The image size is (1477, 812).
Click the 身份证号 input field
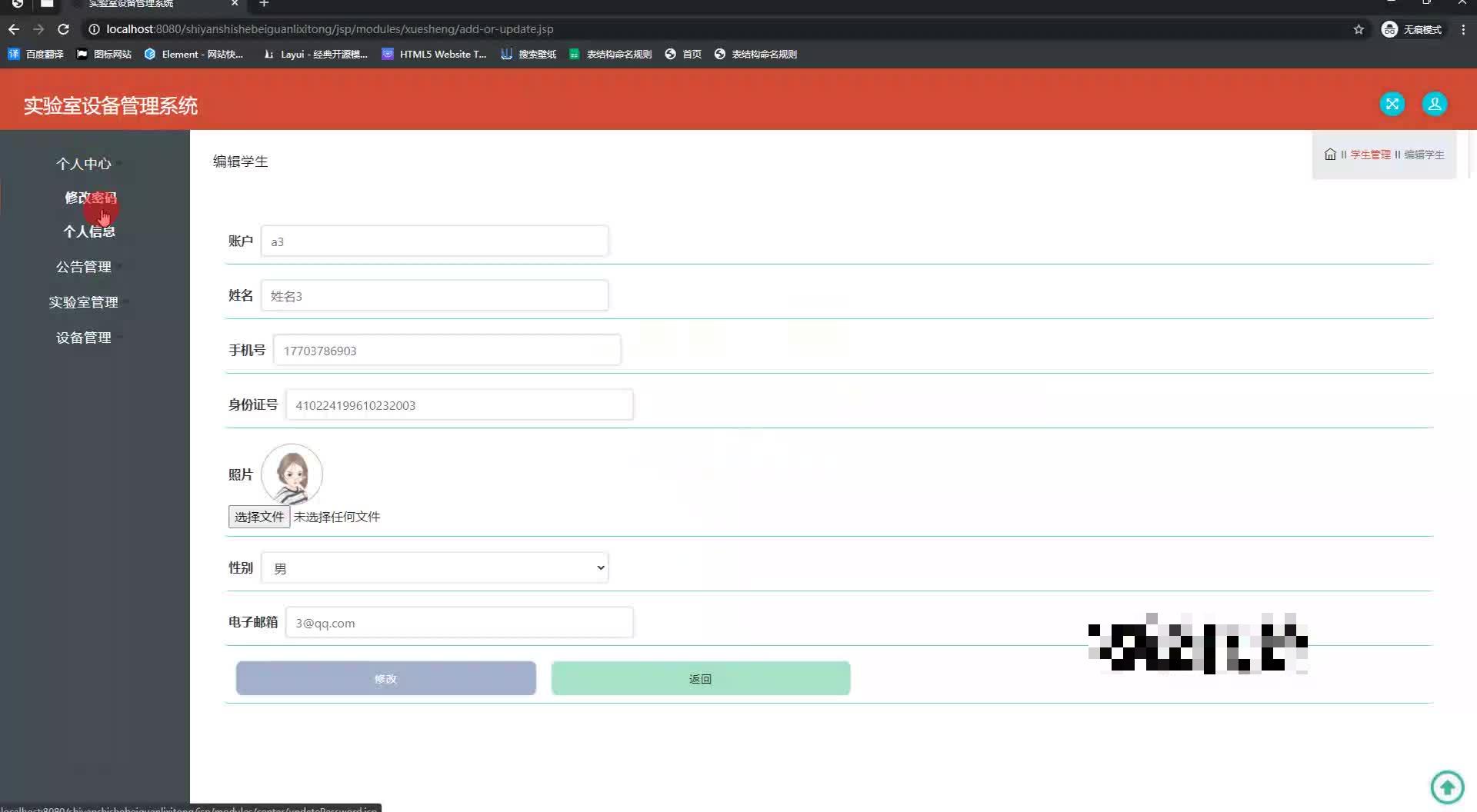pos(459,405)
